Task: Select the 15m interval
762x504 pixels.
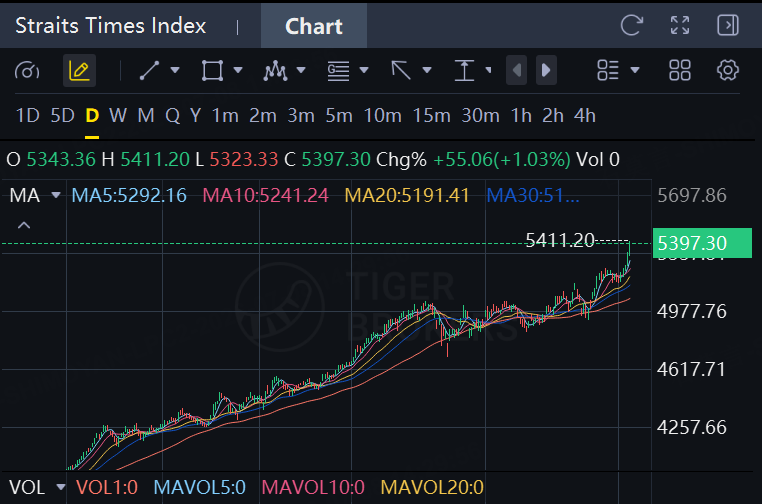Action: tap(432, 116)
